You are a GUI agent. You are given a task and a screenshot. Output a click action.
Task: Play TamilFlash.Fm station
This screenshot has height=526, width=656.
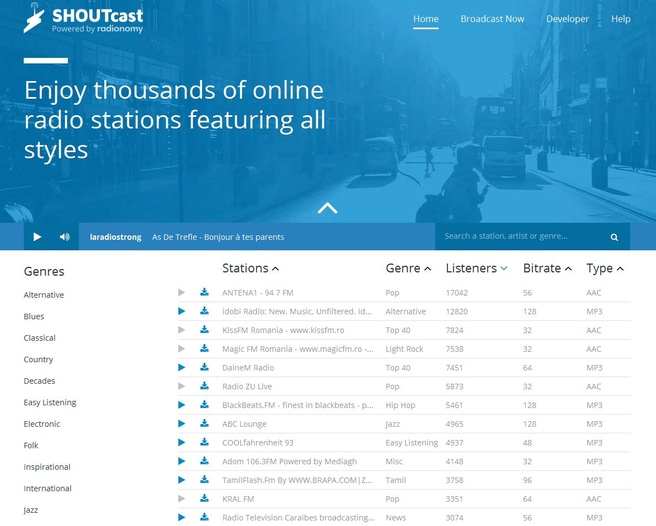click(x=182, y=480)
